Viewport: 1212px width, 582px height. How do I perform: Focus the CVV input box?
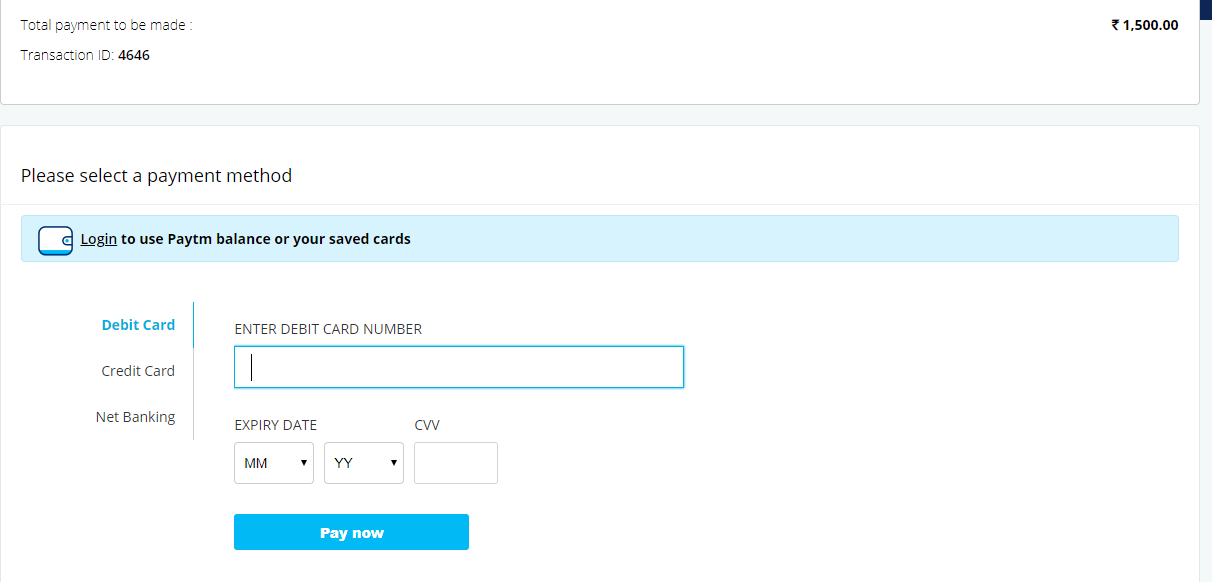point(455,462)
